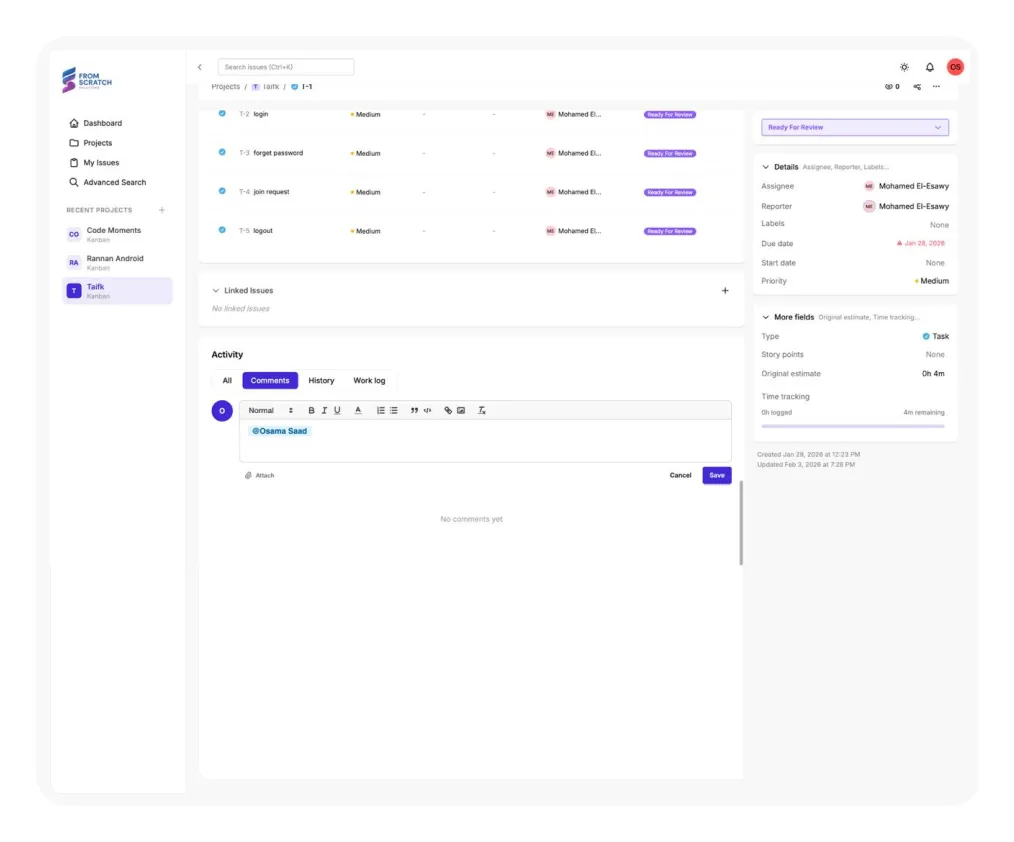This screenshot has height=842, width=1014.
Task: Insert a link using the link icon
Action: [448, 411]
